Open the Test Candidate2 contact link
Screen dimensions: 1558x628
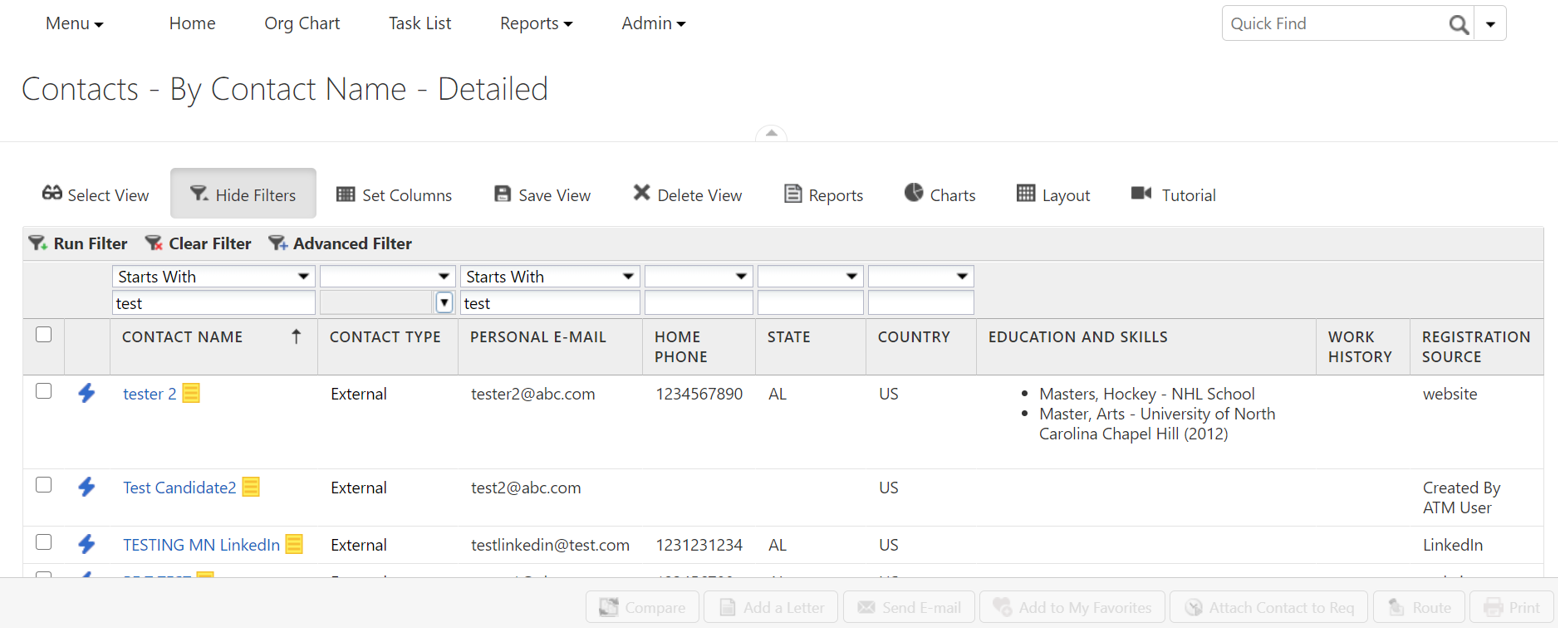(179, 487)
